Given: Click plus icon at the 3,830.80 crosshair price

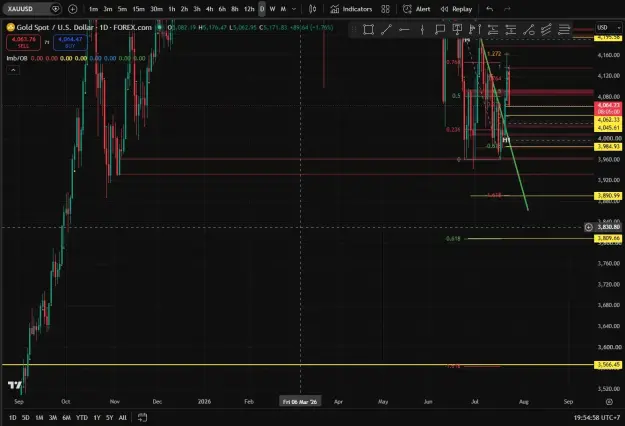Looking at the screenshot, I should (589, 227).
